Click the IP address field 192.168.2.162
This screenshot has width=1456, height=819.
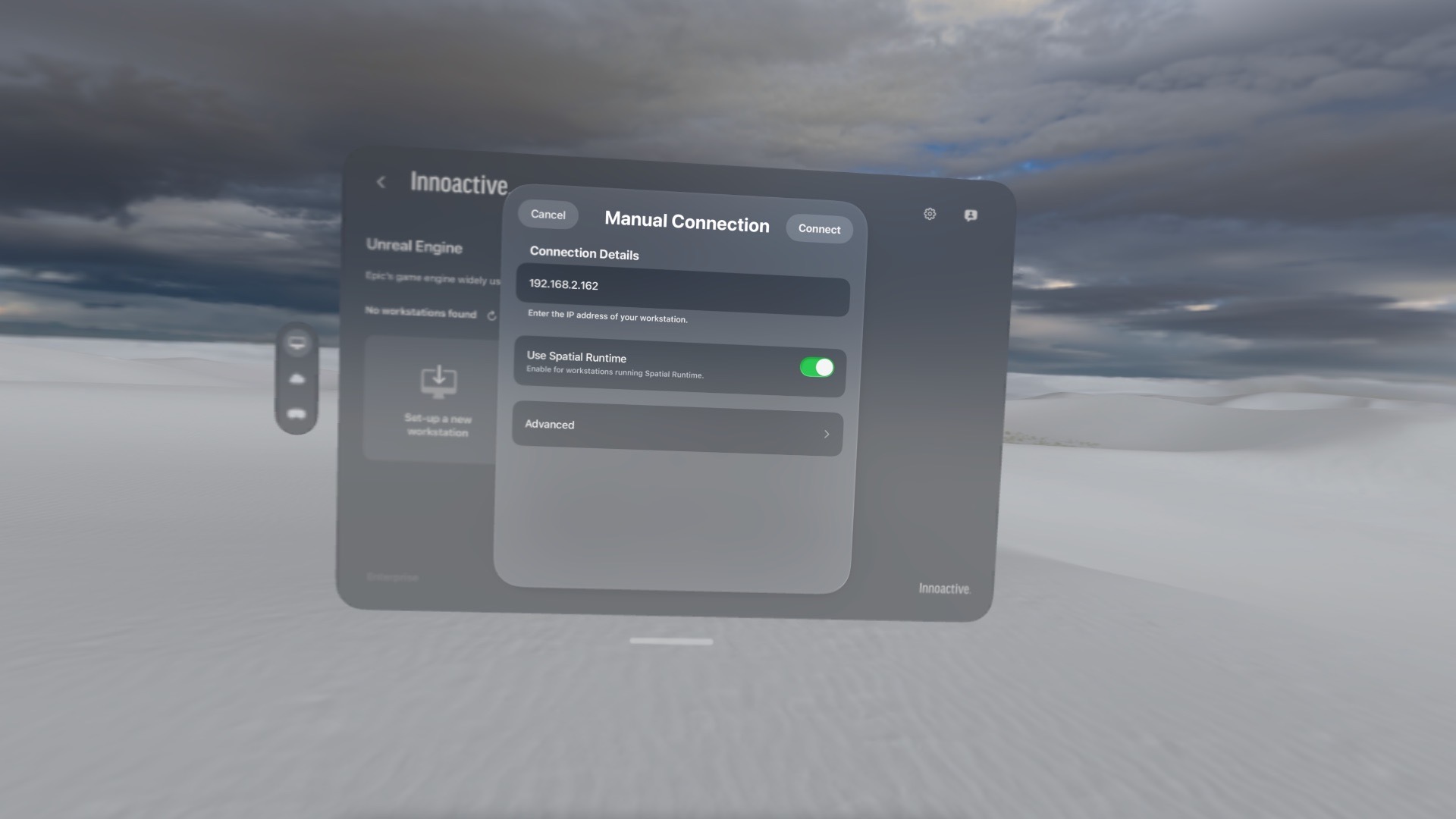682,288
